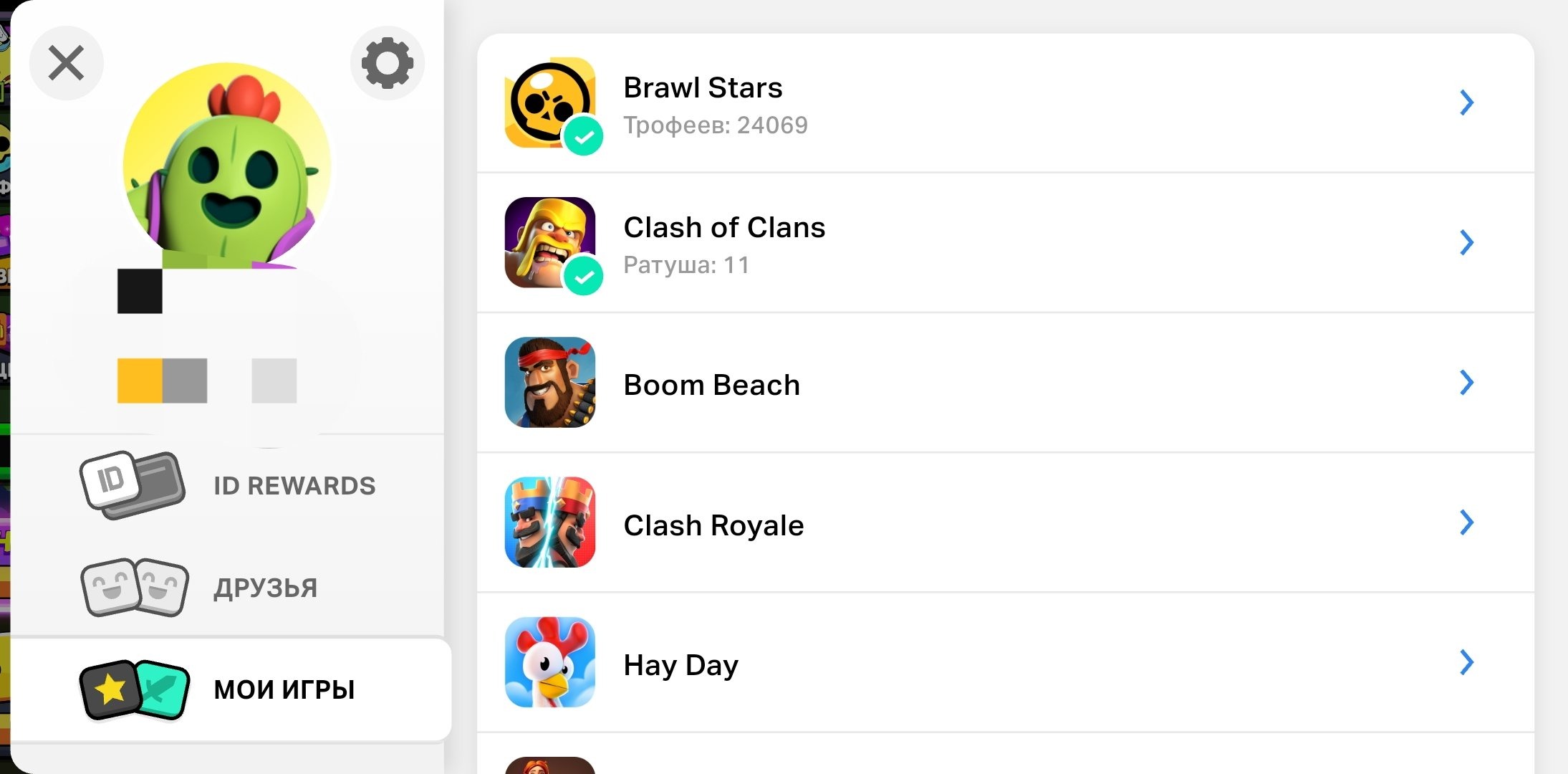This screenshot has height=774, width=1568.
Task: Select the МОИ ИГРЫ menu tab
Action: [231, 689]
